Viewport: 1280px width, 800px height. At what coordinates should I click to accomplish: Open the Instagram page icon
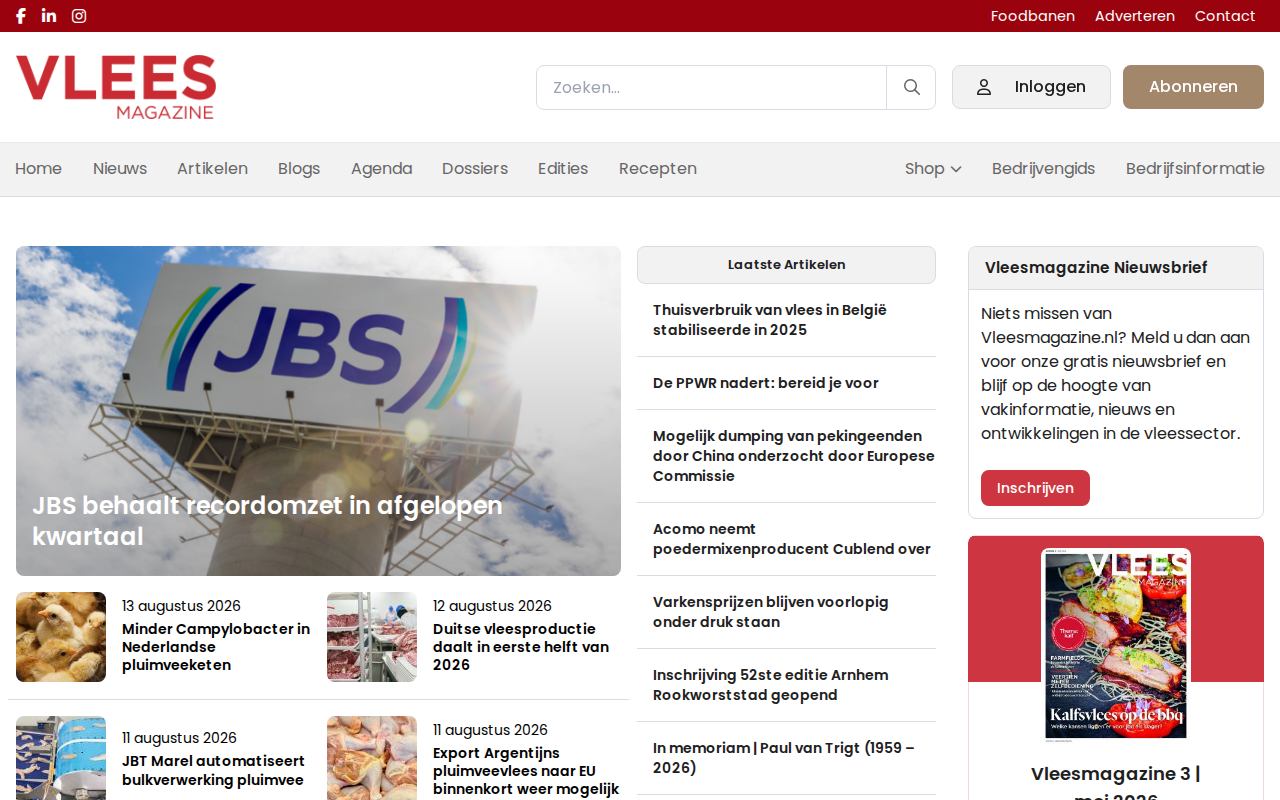pos(79,16)
